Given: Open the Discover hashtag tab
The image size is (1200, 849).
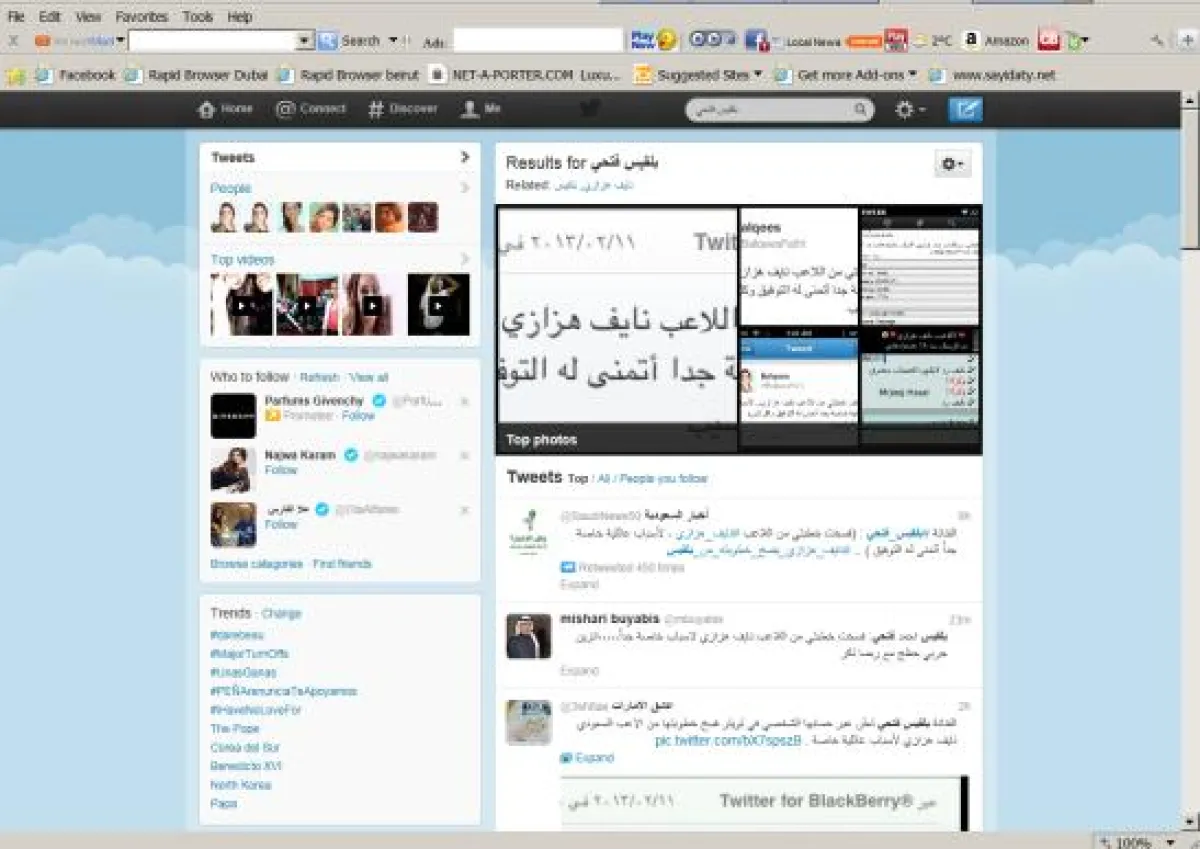Looking at the screenshot, I should (x=402, y=109).
